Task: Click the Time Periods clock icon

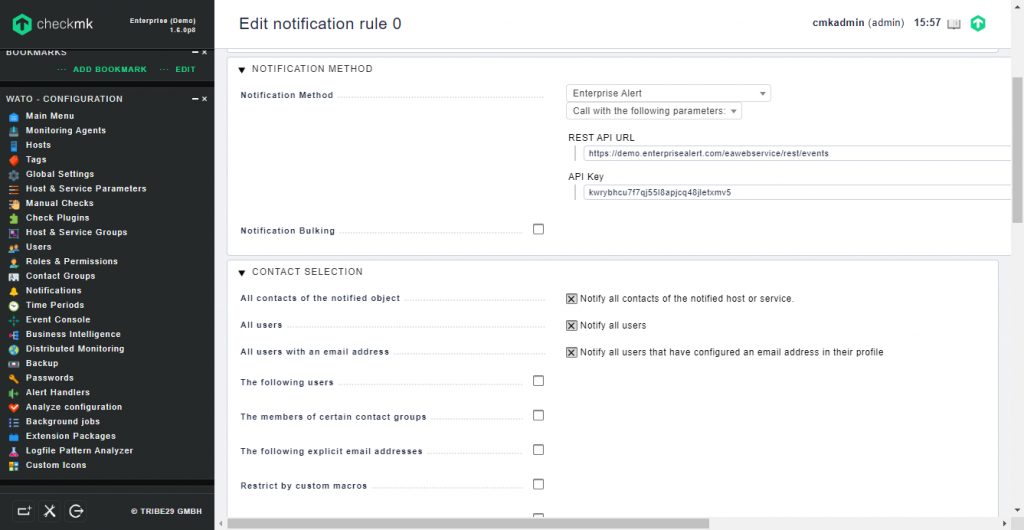Action: pyautogui.click(x=14, y=305)
